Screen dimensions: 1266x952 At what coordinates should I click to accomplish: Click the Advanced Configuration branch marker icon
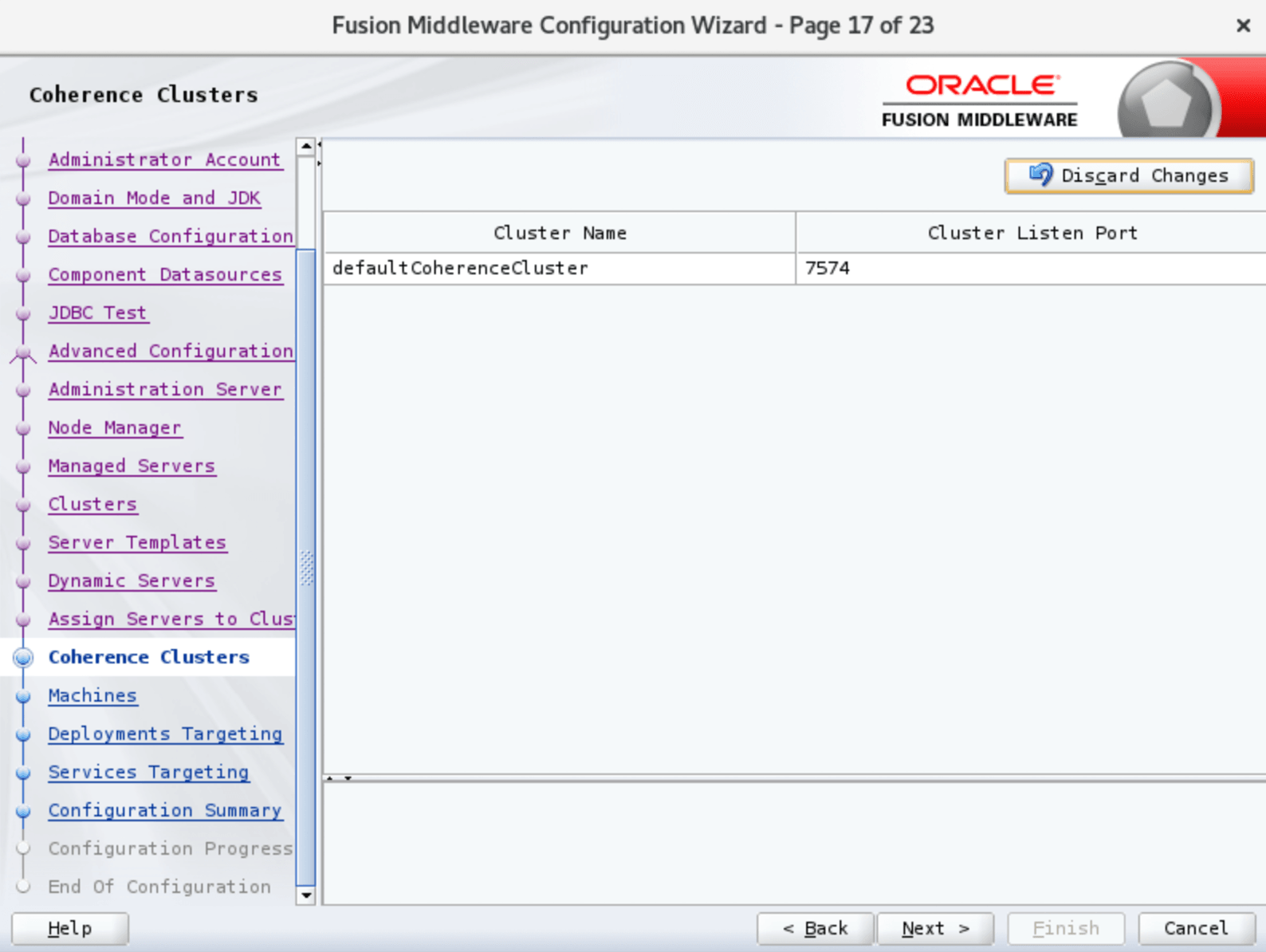coord(23,354)
